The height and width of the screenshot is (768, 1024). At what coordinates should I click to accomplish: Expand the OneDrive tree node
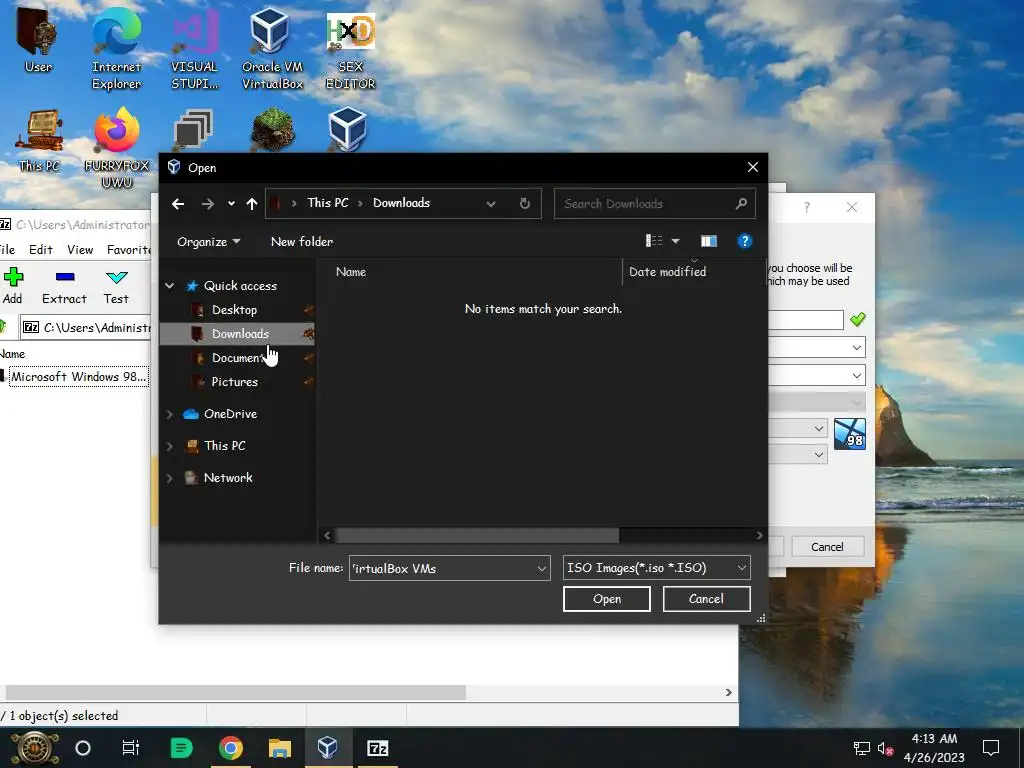coord(170,414)
